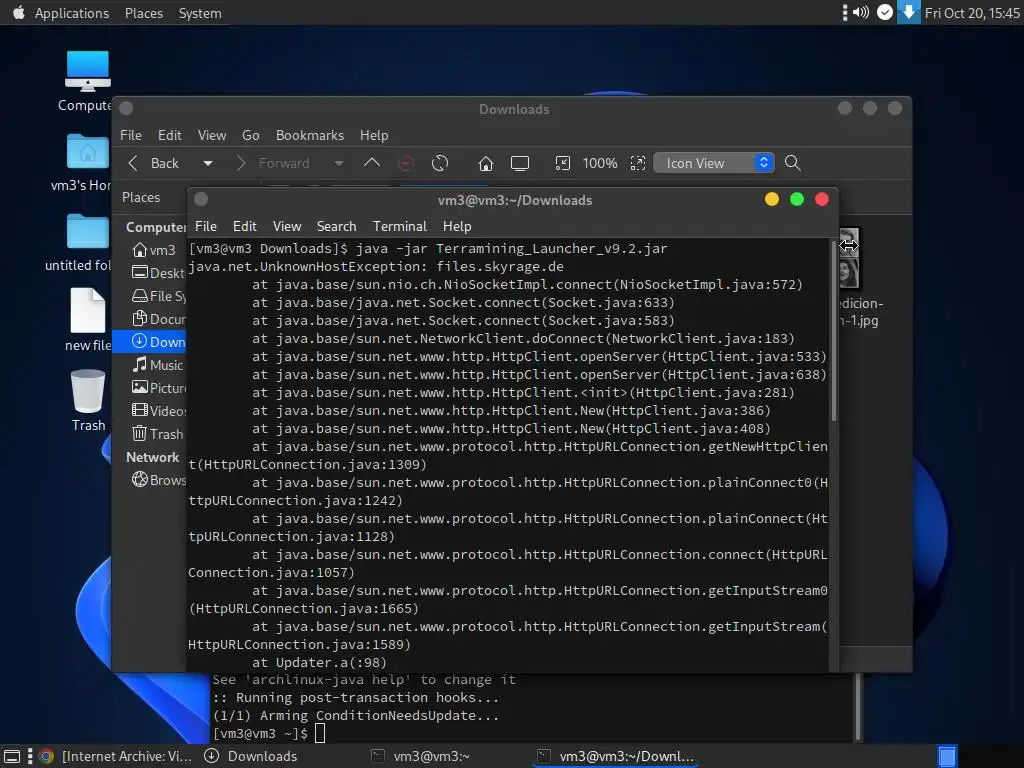The image size is (1024, 768).
Task: Open the file manager View menu
Action: click(x=212, y=135)
